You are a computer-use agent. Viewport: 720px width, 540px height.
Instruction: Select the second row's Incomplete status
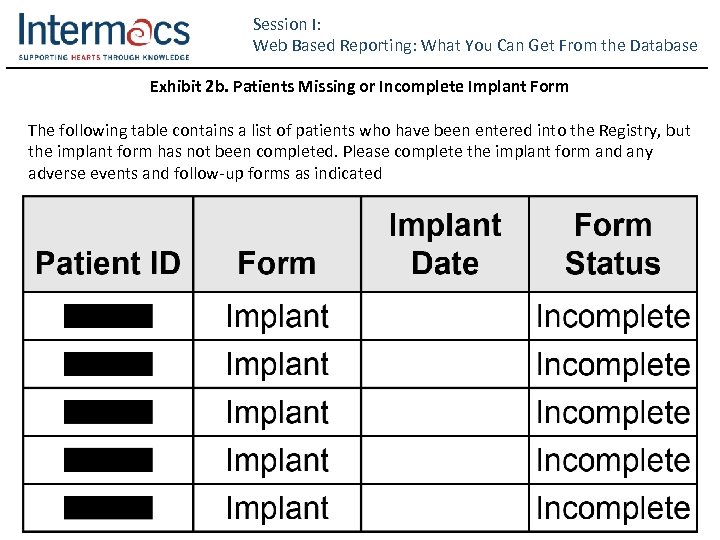[x=613, y=364]
